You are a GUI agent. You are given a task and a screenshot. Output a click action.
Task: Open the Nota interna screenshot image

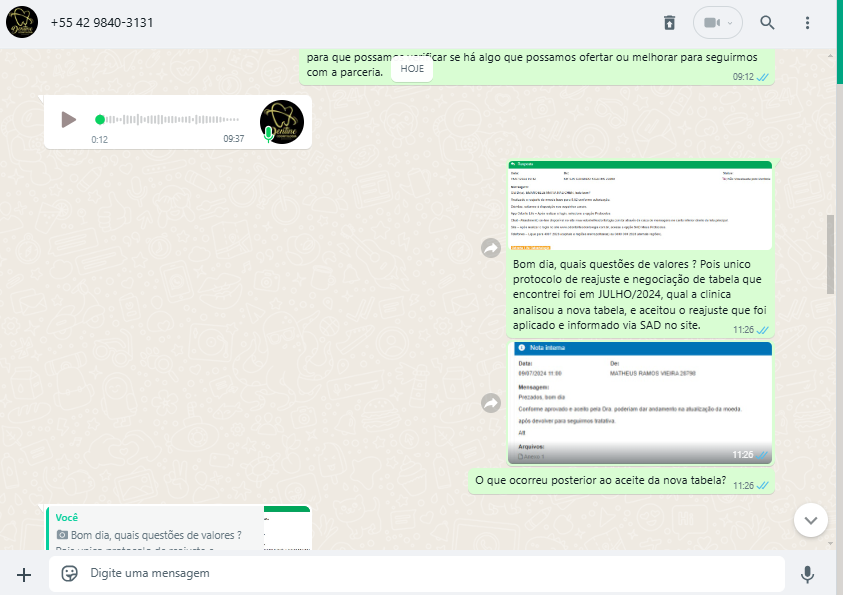640,403
